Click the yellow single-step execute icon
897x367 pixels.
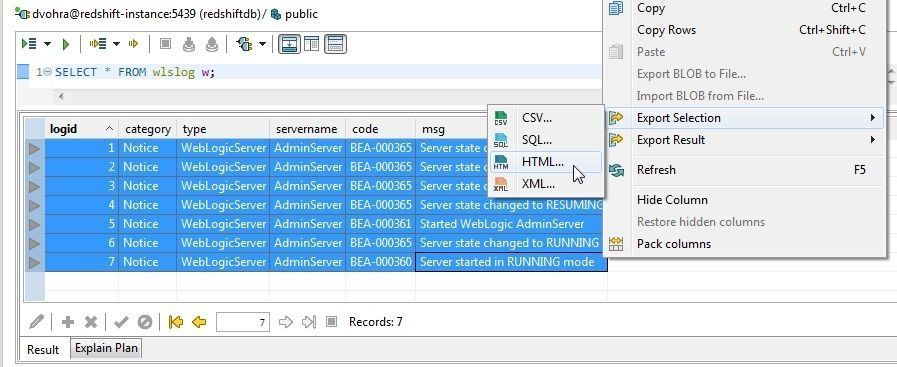point(134,44)
